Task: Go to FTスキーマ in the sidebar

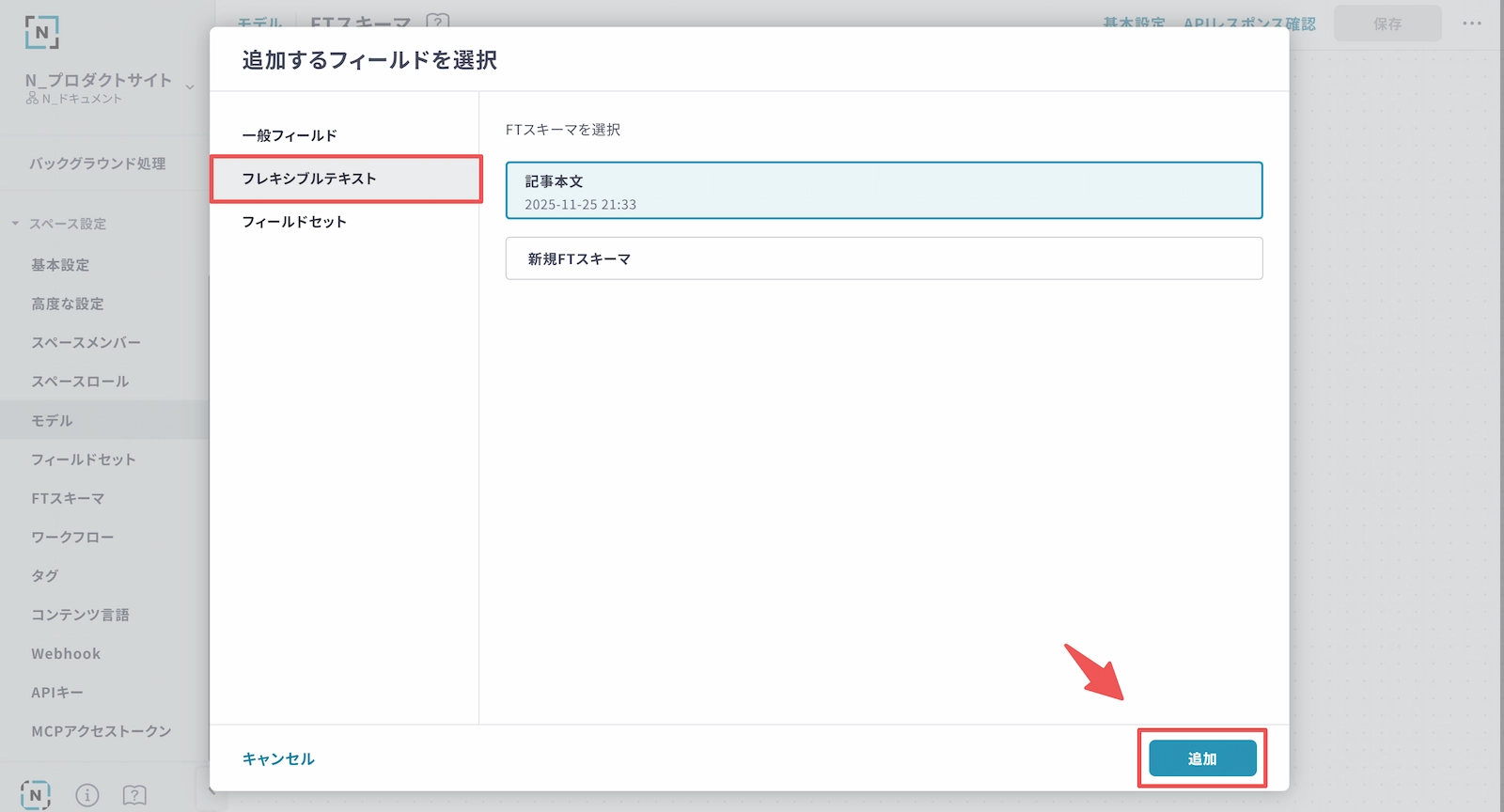Action: [x=68, y=498]
